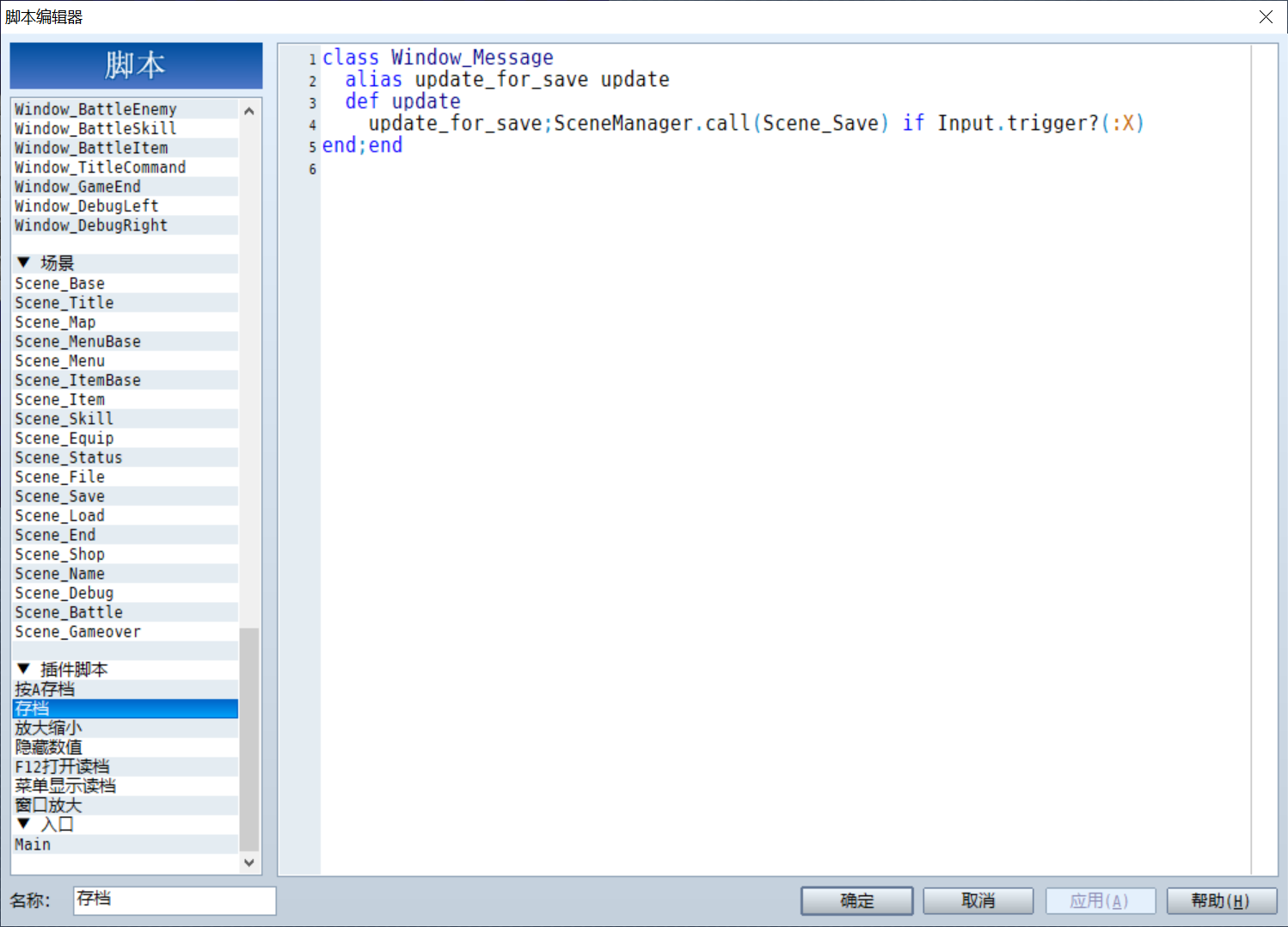Select the Window_GameEnd script
The image size is (1288, 927).
point(126,187)
